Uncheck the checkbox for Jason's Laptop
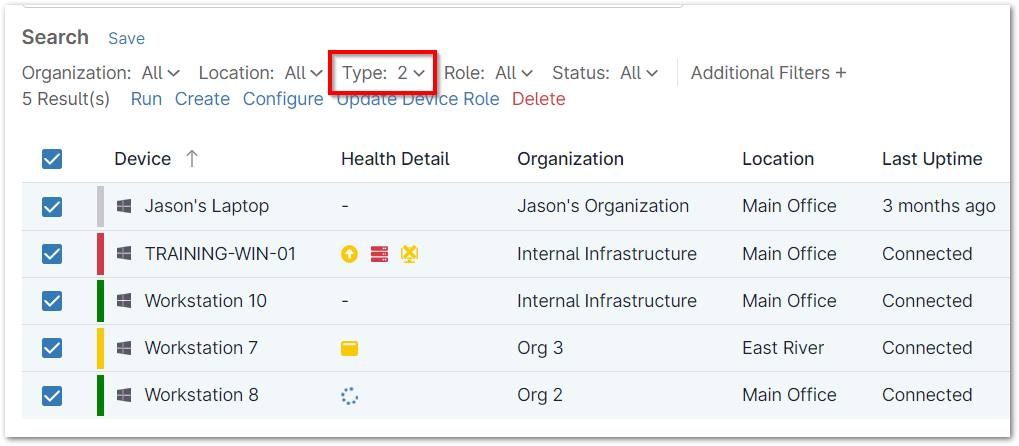The width and height of the screenshot is (1019, 446). [x=52, y=206]
